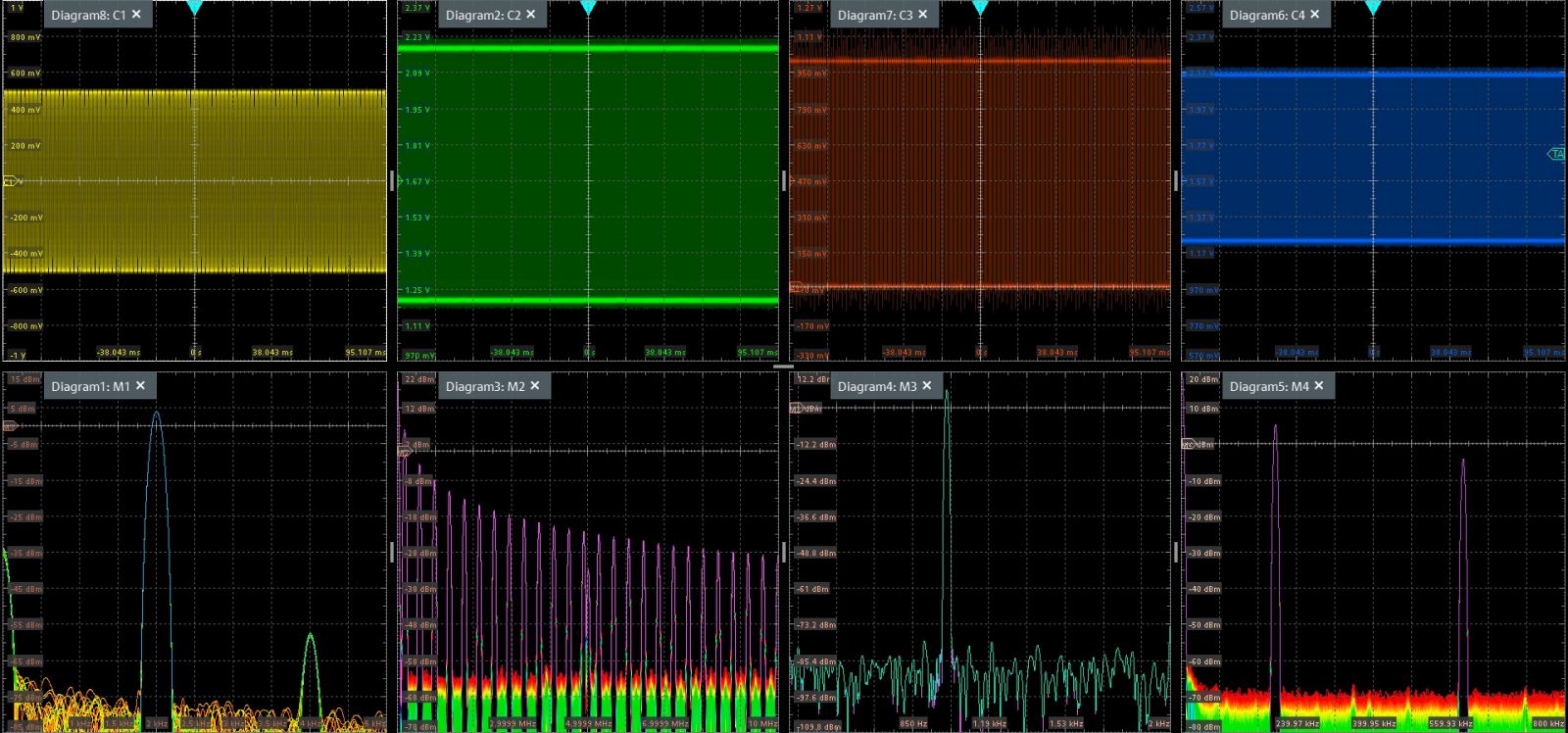1568x733 pixels.
Task: Click the cyan trigger position marker in Diagram6
Action: tap(1373, 8)
